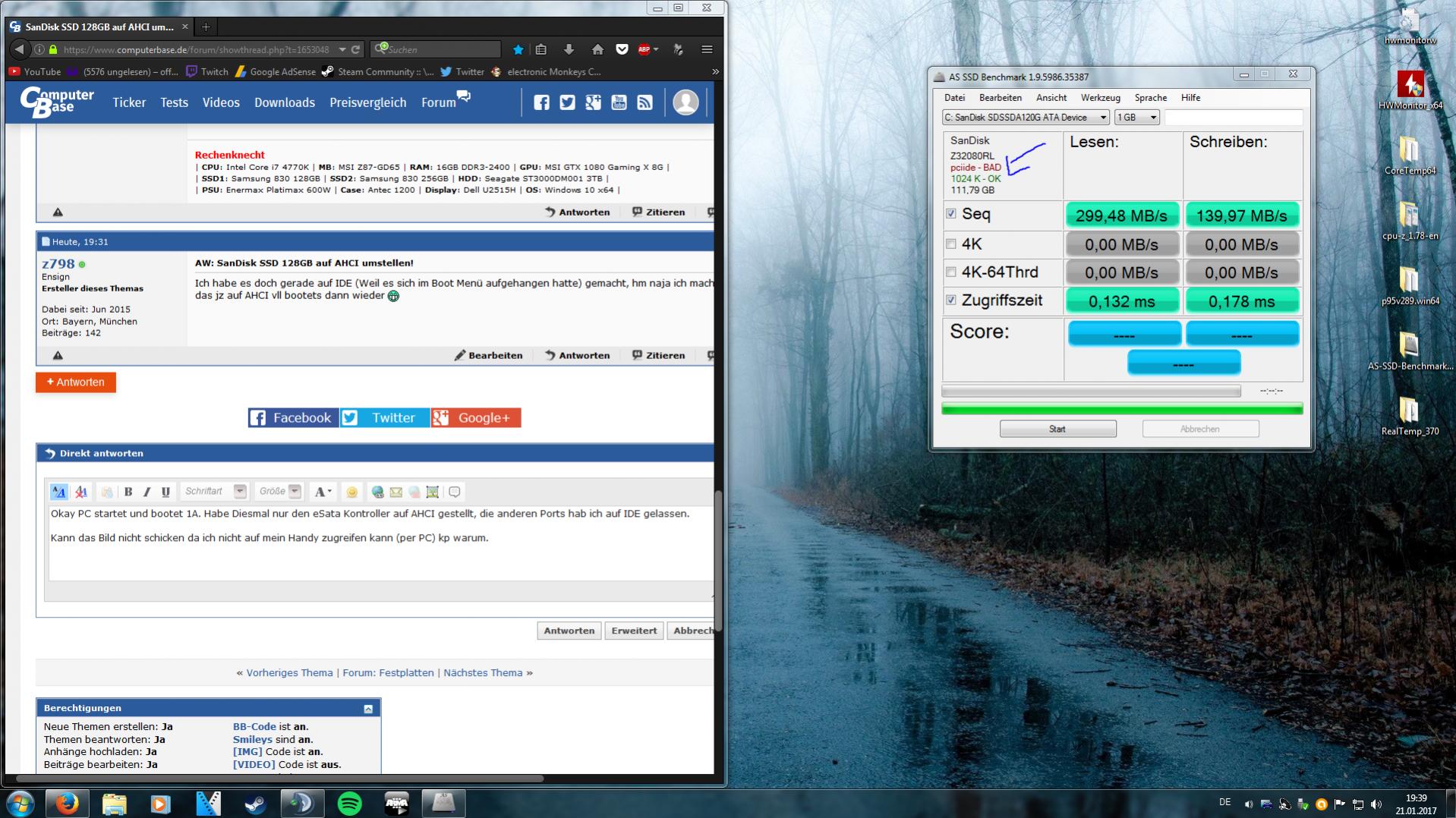Screen dimensions: 1456x818
Task: Open the URL bar history dropdown arrow
Action: tap(342, 49)
